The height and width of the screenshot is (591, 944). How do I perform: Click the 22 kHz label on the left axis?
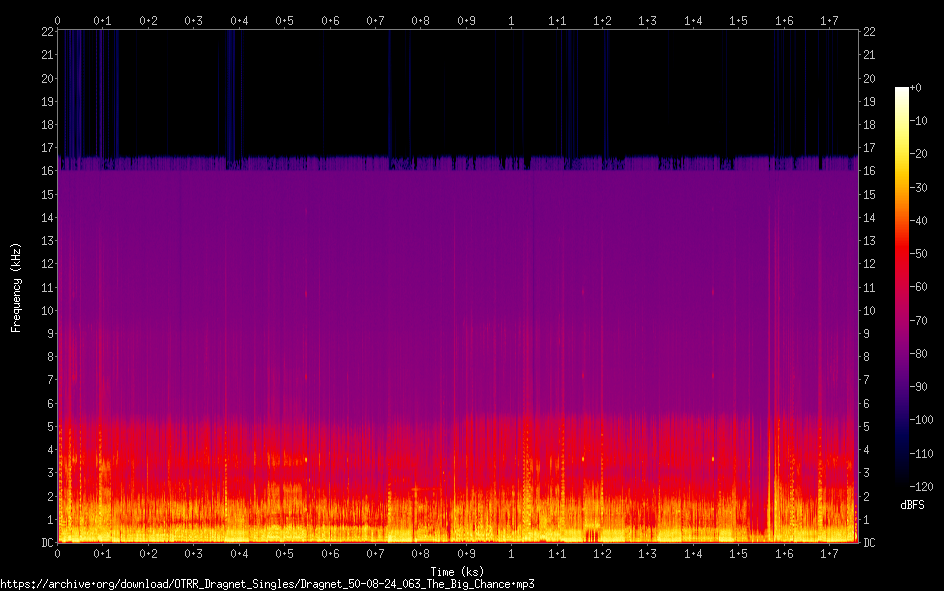point(46,33)
